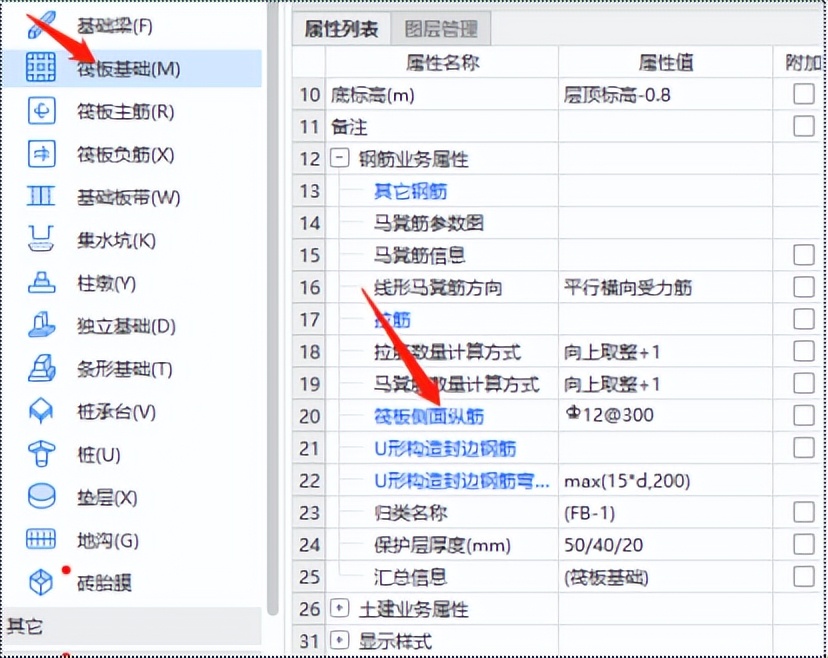828x658 pixels.
Task: Open the 桩承台(V) tool
Action: coord(110,412)
